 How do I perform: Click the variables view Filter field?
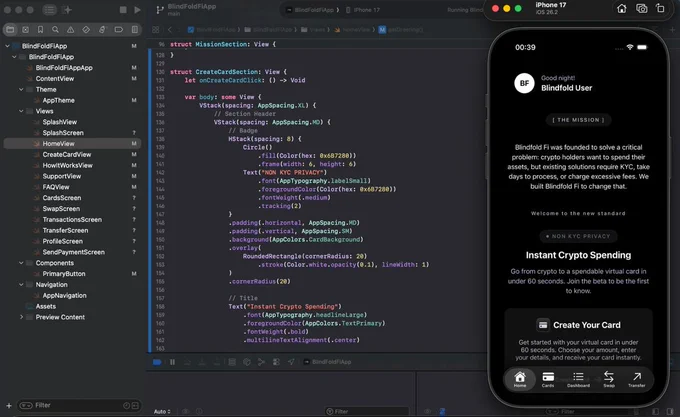click(x=366, y=411)
